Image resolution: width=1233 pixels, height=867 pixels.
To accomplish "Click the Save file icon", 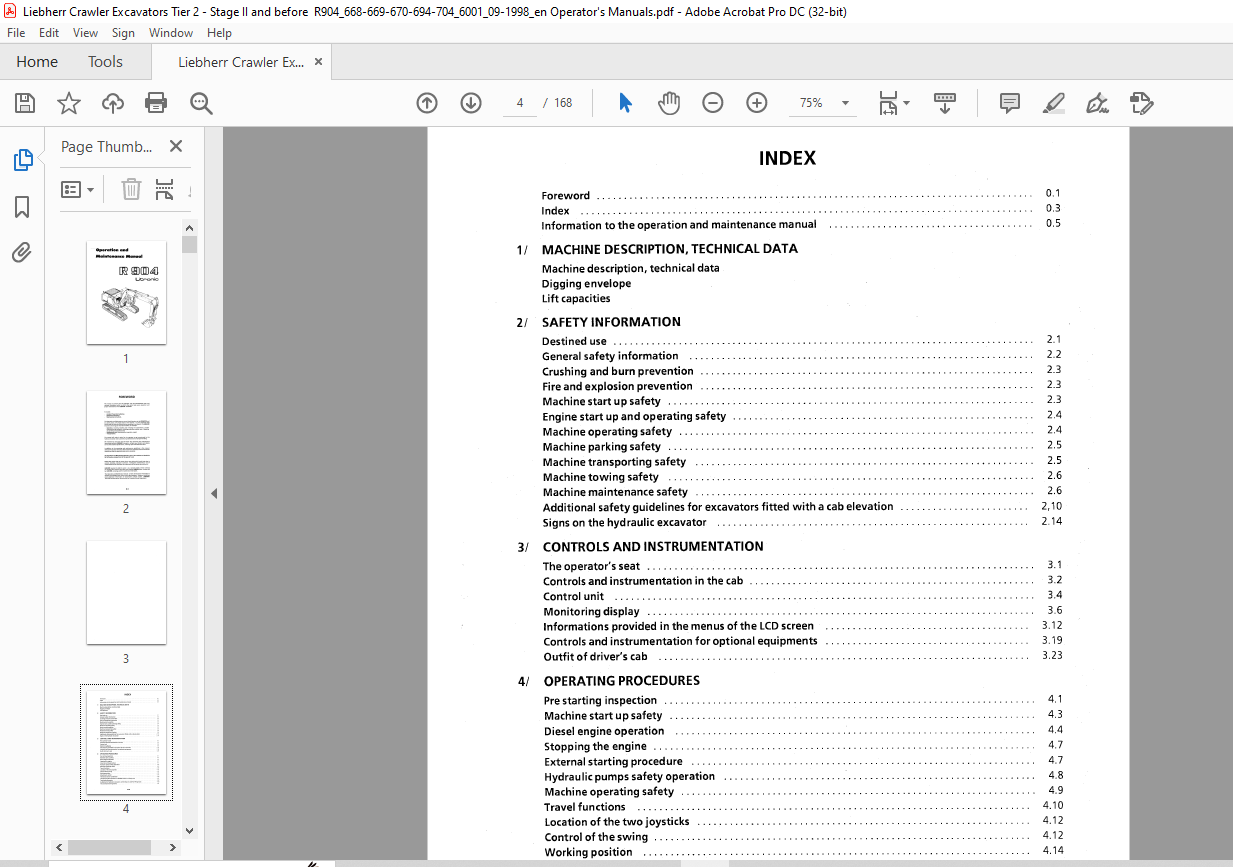I will point(25,102).
